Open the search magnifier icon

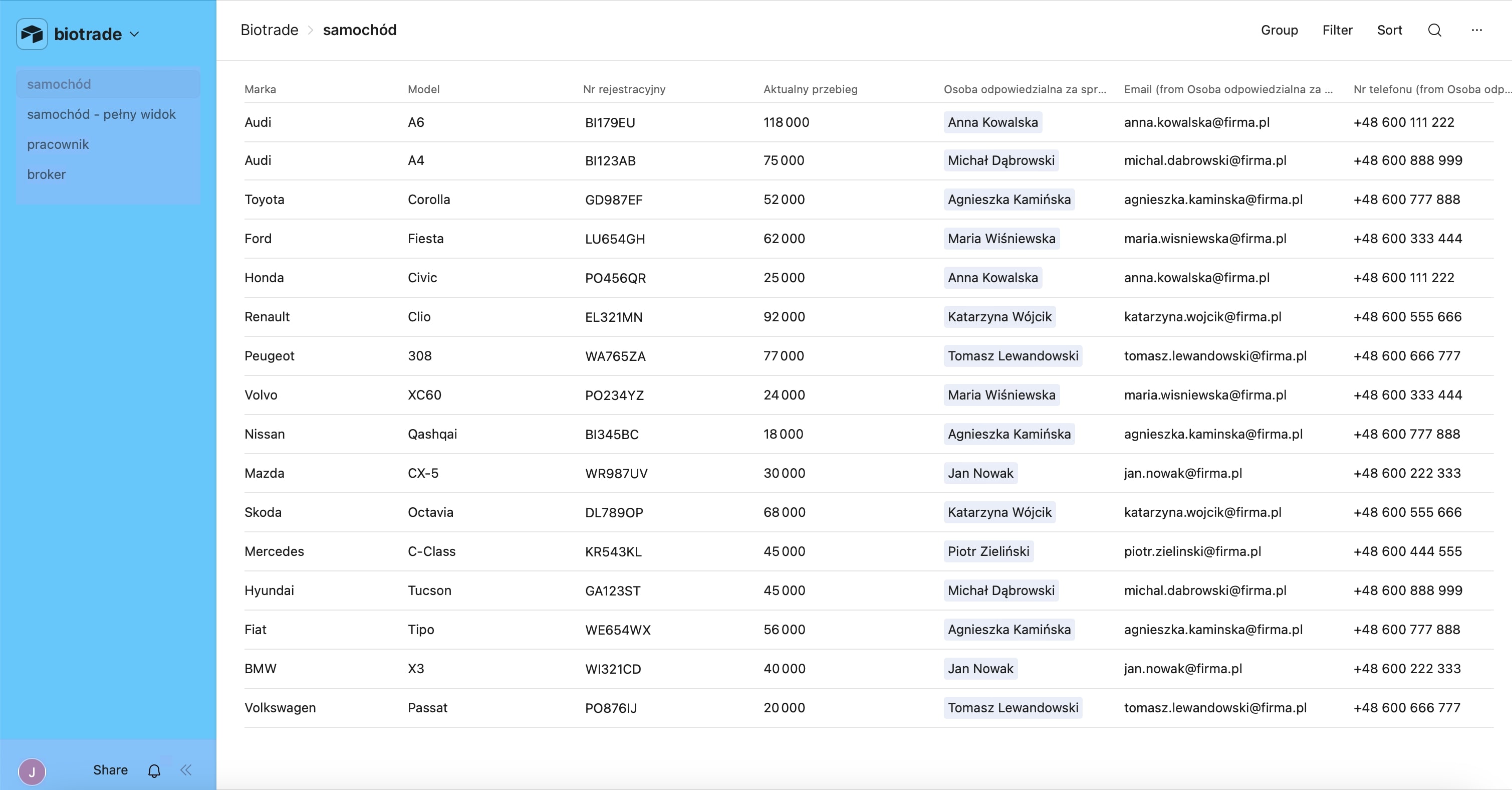tap(1434, 30)
